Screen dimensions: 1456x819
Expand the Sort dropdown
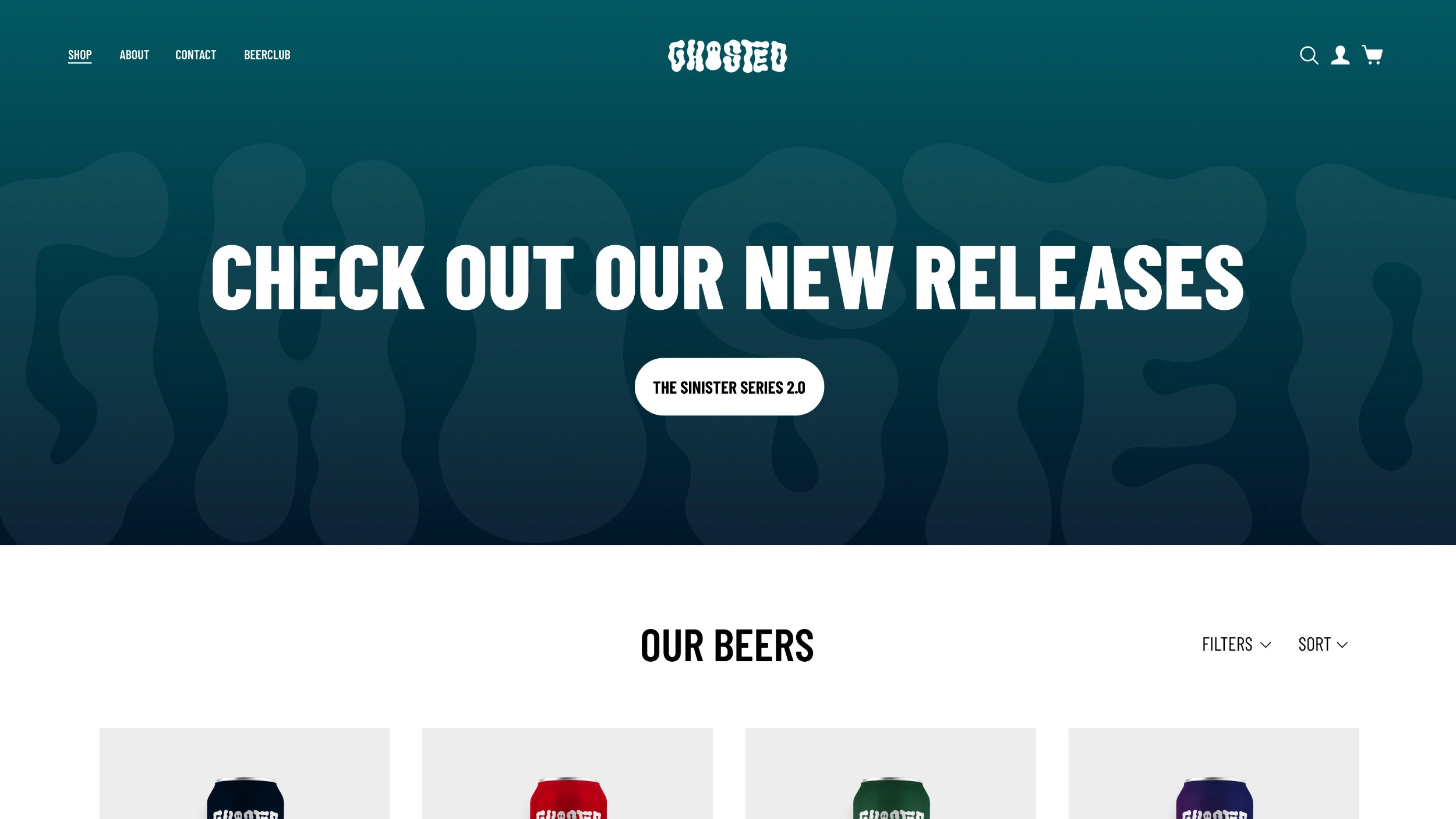coord(1323,645)
